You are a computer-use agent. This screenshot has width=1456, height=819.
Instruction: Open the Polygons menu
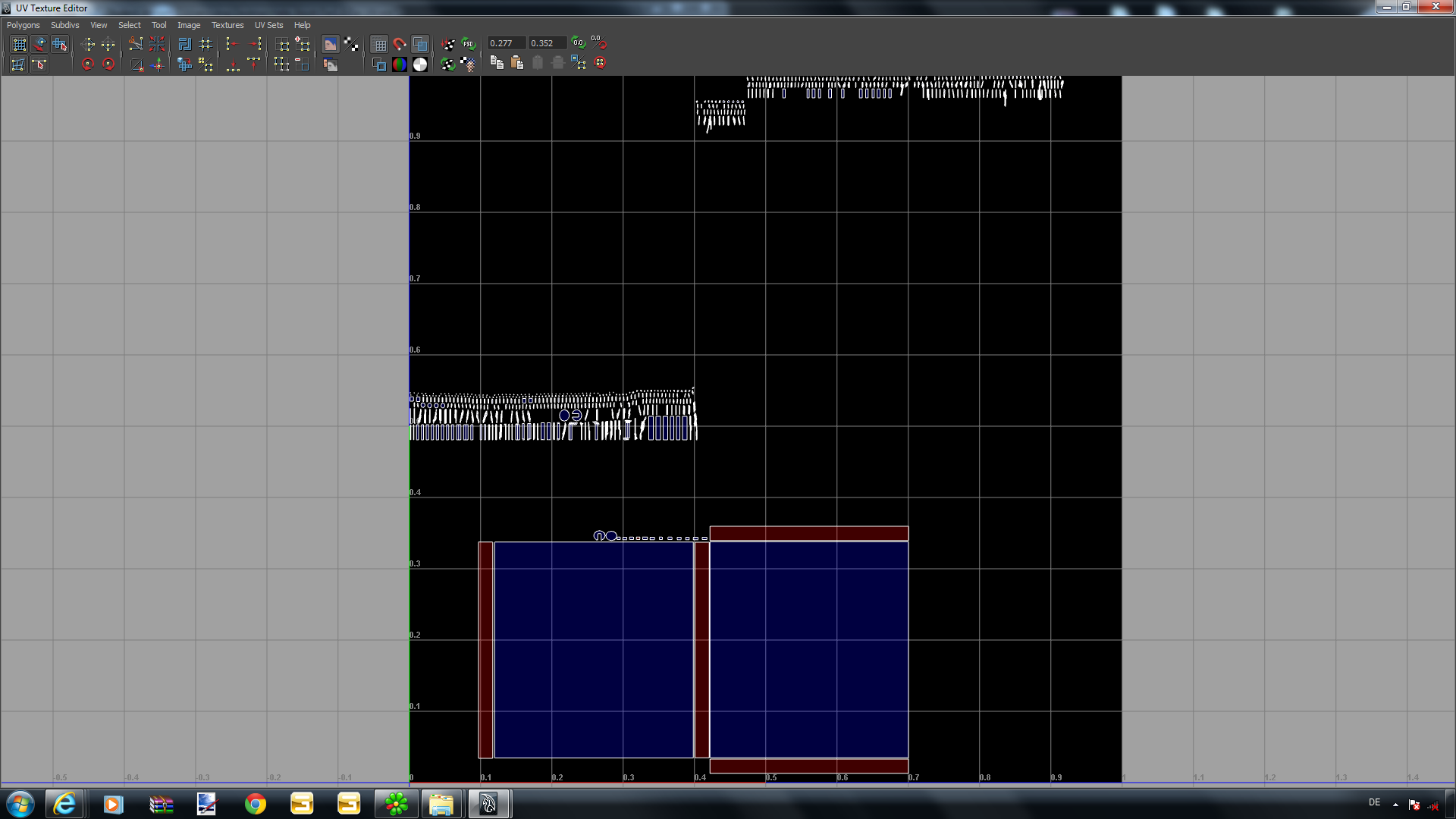[x=23, y=25]
